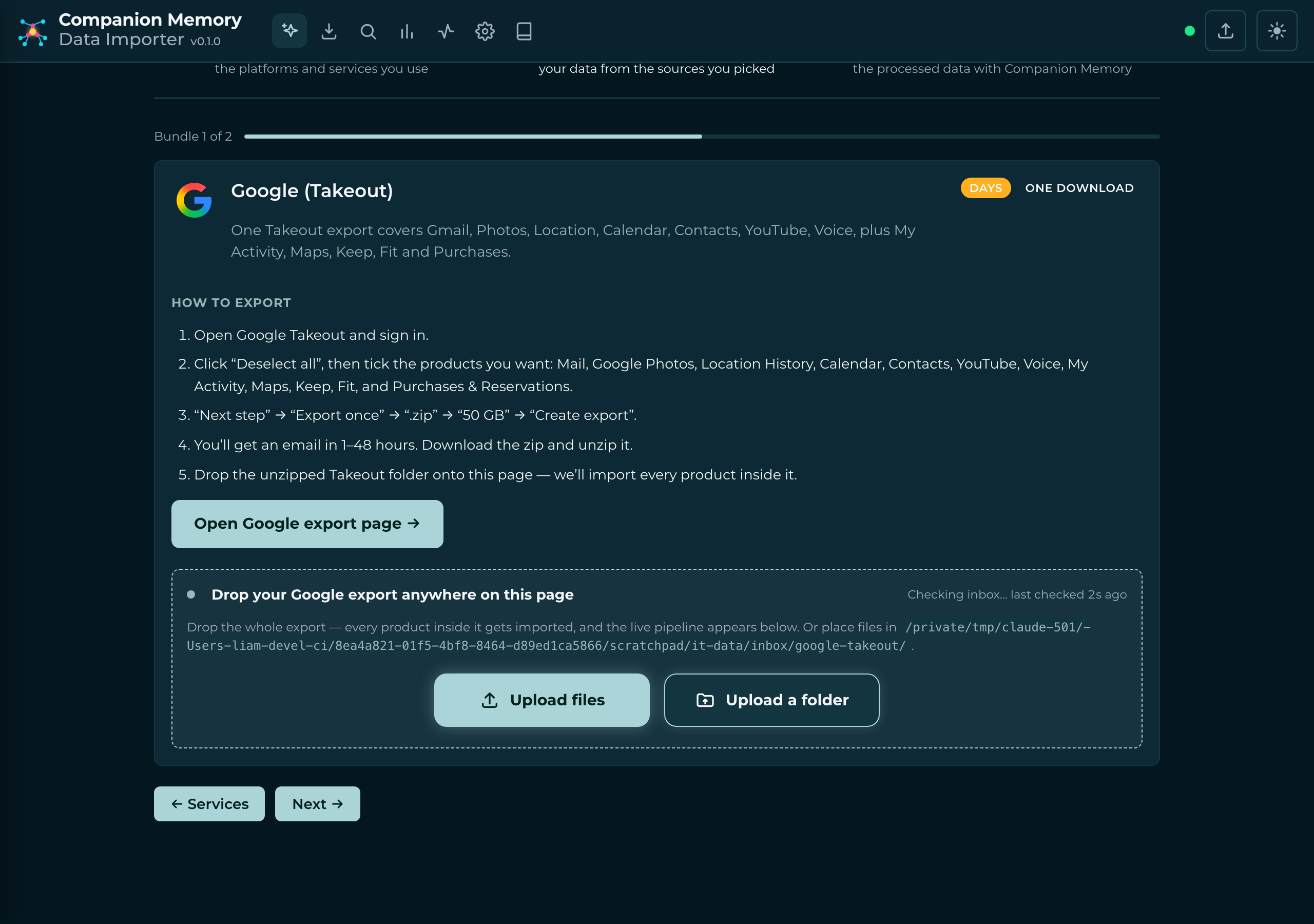Click the 'your data from the sources you picked' step text
This screenshot has width=1314, height=924.
click(656, 69)
